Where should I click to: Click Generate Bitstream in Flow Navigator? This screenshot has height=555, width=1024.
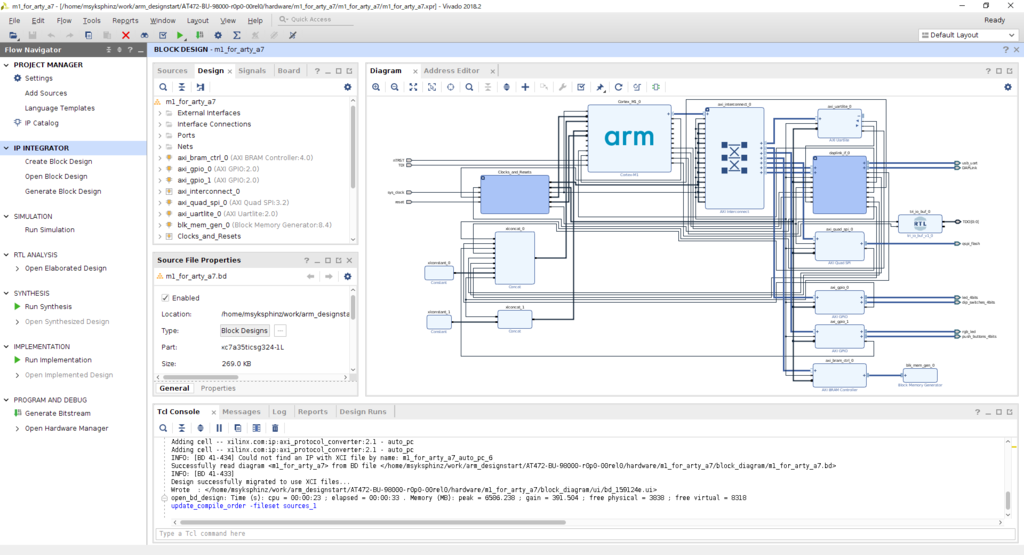[57, 413]
